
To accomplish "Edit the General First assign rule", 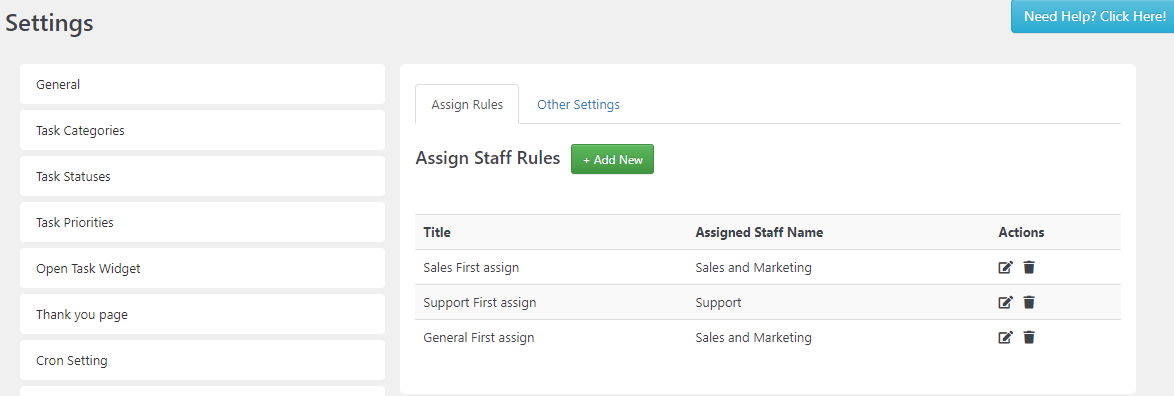I will (1006, 338).
